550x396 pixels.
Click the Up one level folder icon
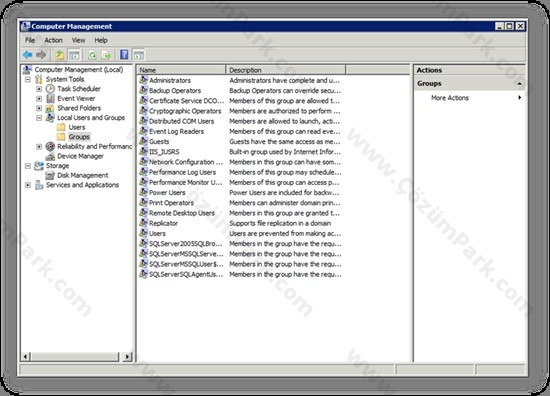click(60, 55)
